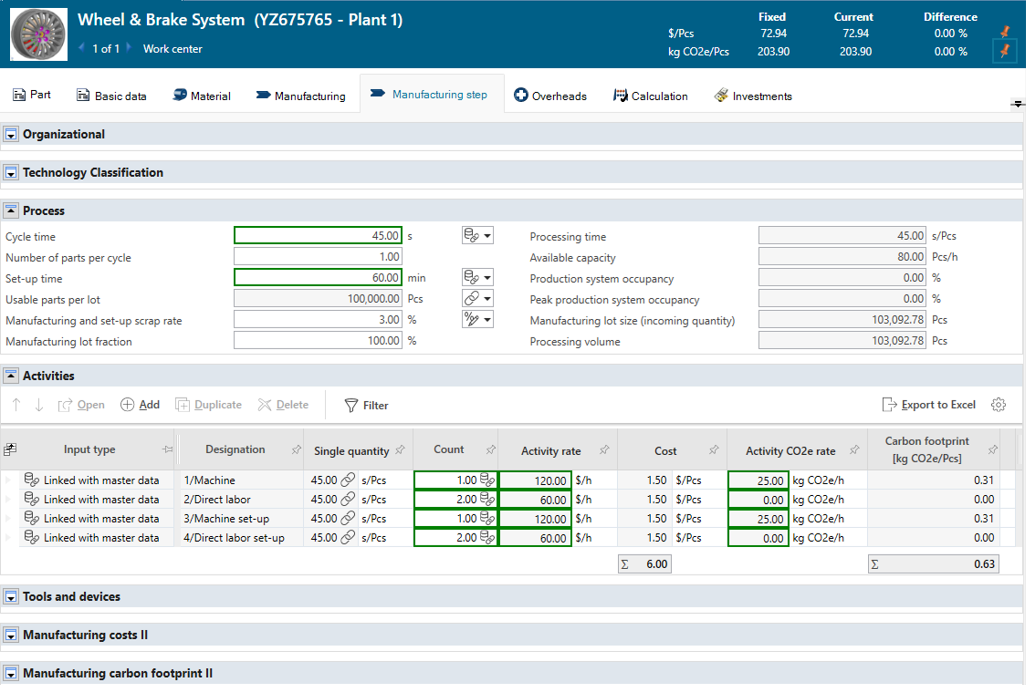This screenshot has height=685, width=1026.
Task: Open the Activities table settings gear
Action: pos(997,404)
